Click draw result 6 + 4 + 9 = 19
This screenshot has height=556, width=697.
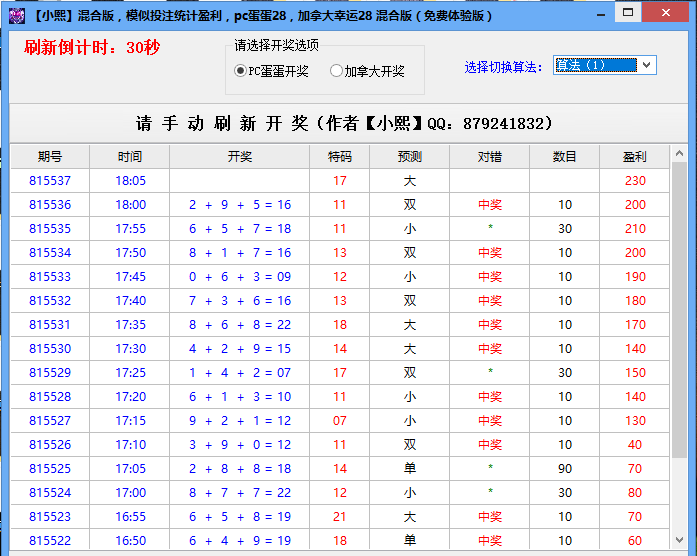tap(240, 541)
